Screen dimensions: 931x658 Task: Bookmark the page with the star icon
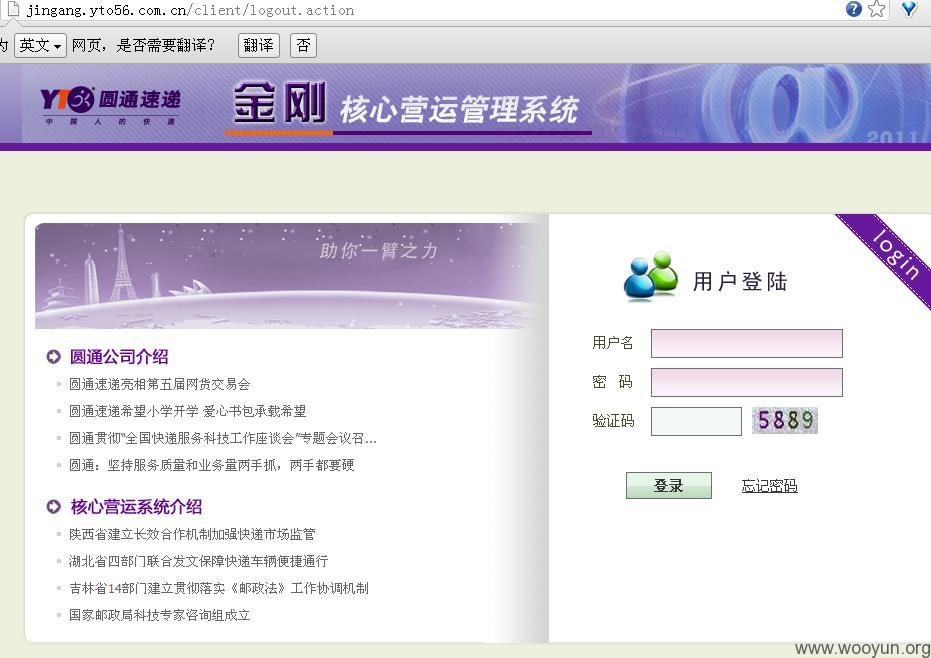pyautogui.click(x=876, y=9)
